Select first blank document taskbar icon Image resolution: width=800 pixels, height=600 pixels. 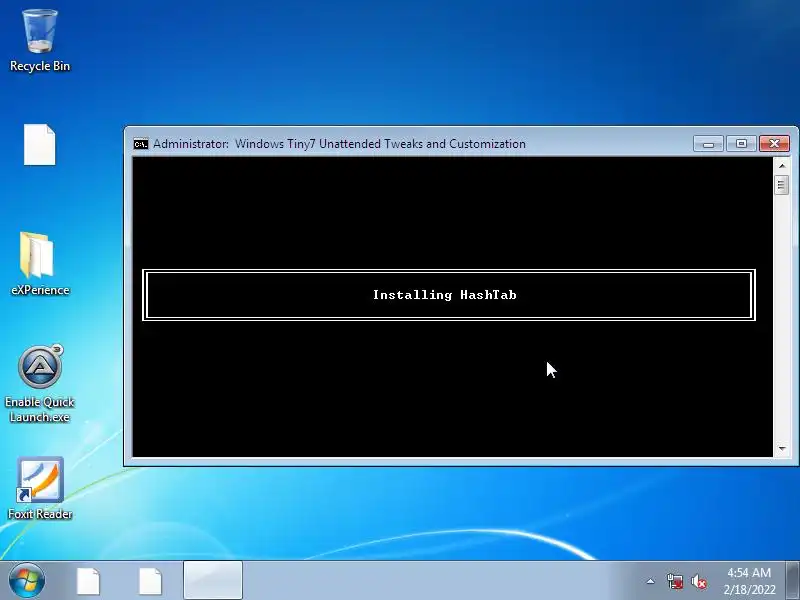point(88,581)
